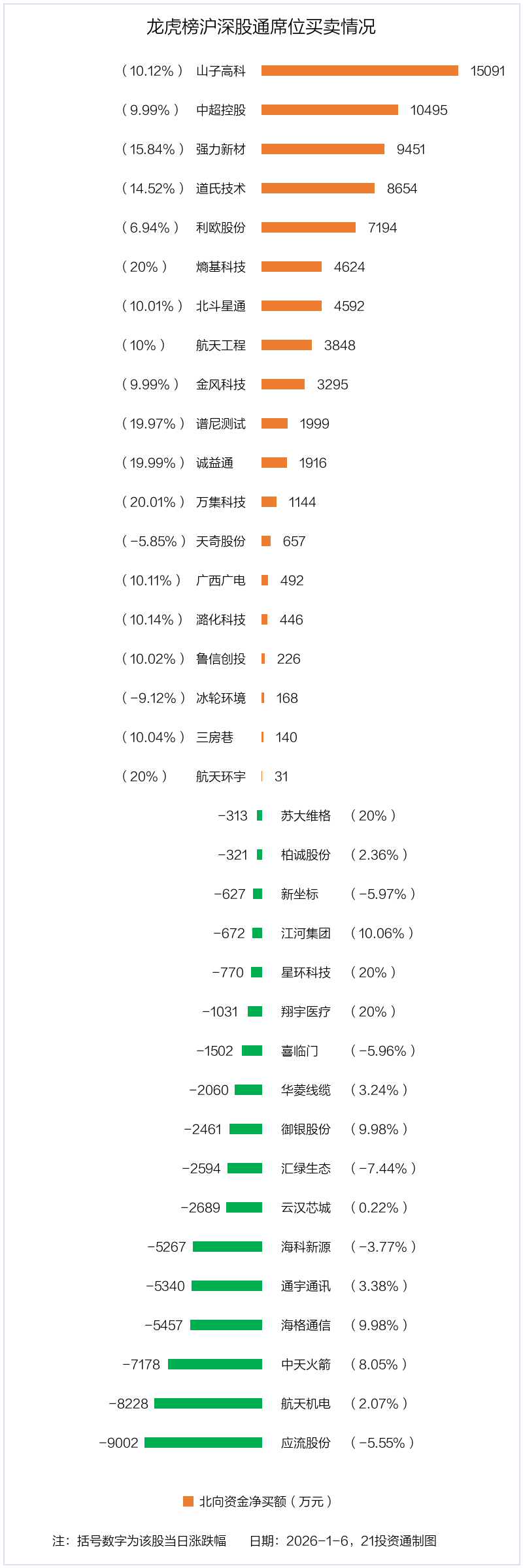The width and height of the screenshot is (523, 1568).
Task: Click the 海格通信 stock label
Action: 306,1325
